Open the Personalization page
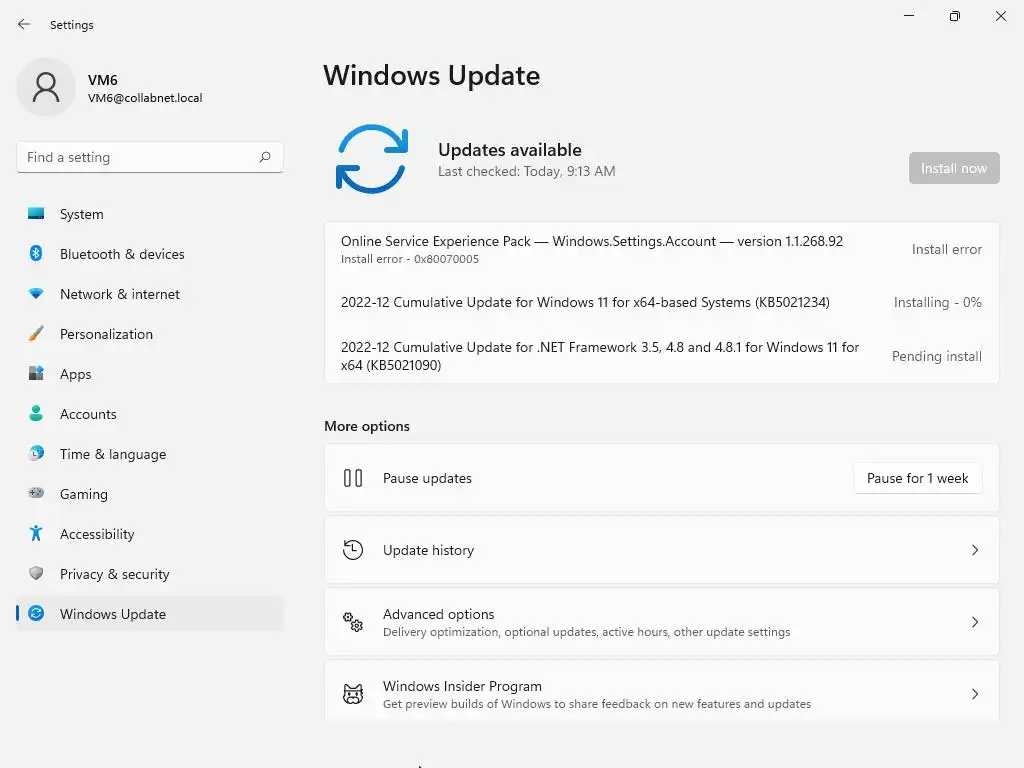This screenshot has height=768, width=1024. point(150,334)
